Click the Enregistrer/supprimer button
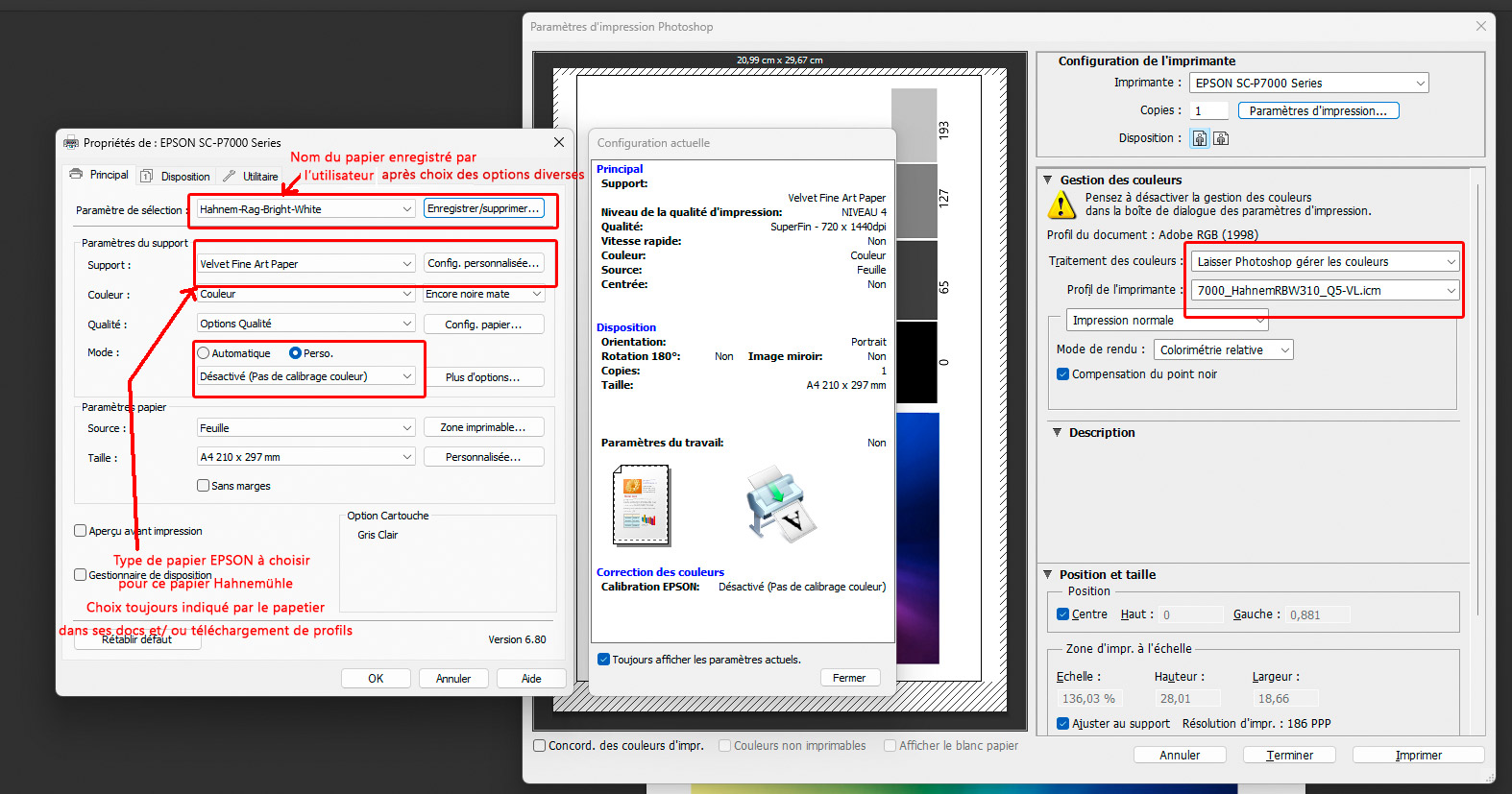 click(x=483, y=208)
